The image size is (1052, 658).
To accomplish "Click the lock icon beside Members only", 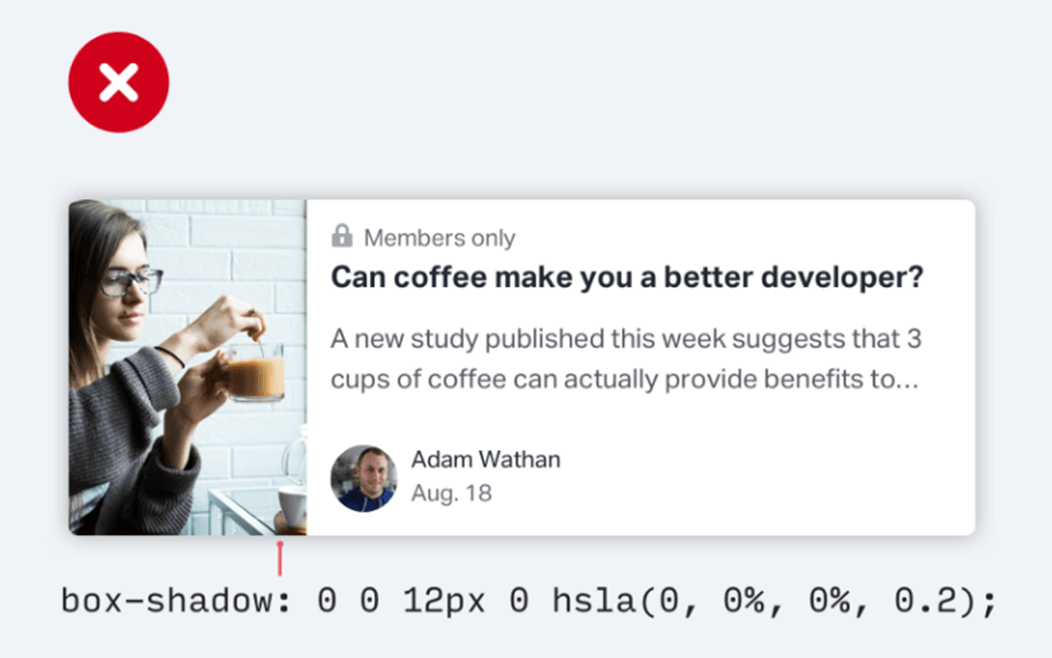I will click(x=342, y=236).
